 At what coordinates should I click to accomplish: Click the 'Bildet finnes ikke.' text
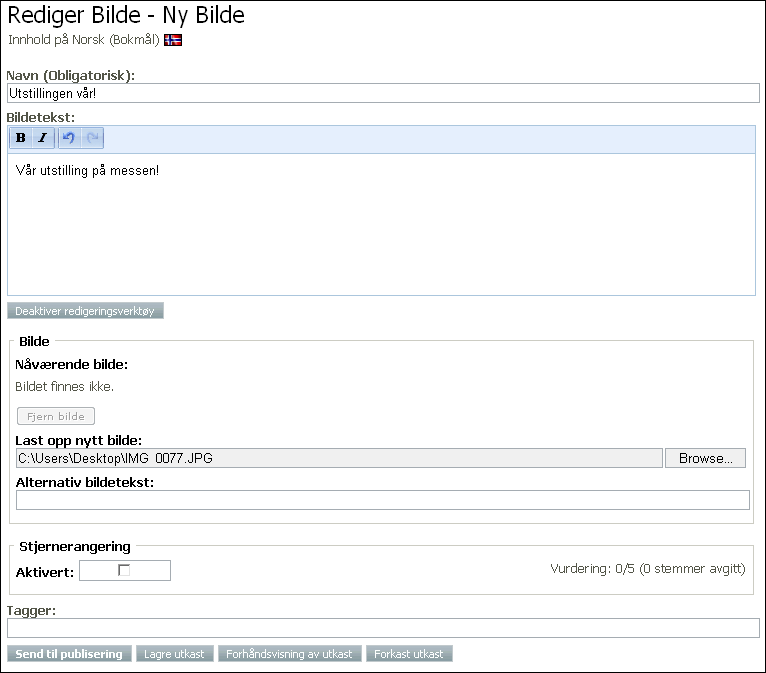[64, 387]
